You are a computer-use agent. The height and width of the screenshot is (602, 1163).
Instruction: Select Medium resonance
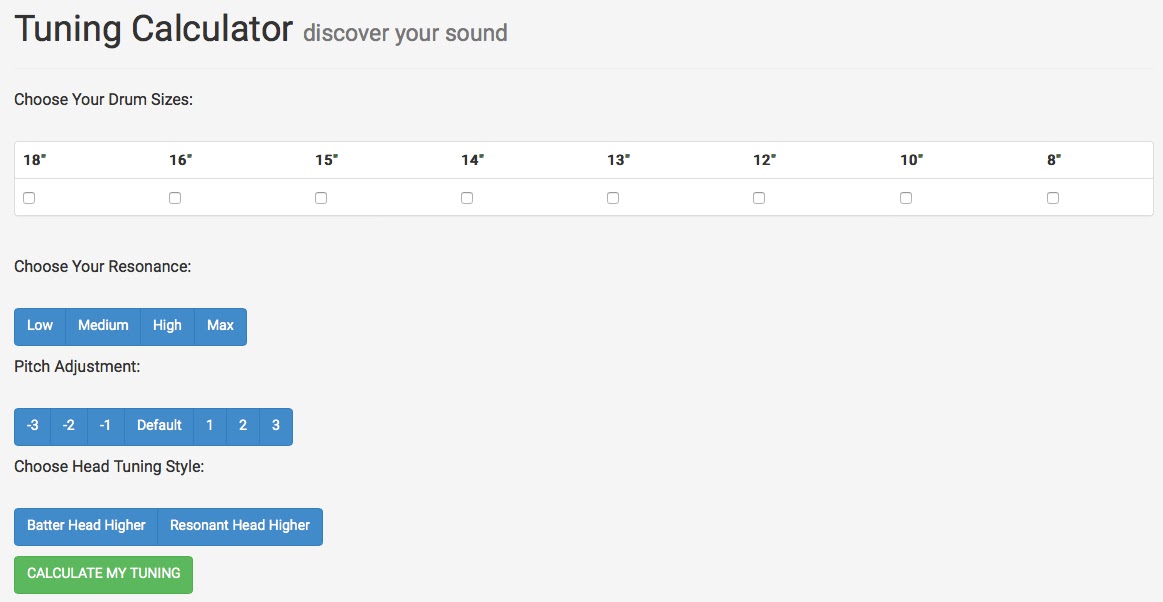pyautogui.click(x=102, y=326)
